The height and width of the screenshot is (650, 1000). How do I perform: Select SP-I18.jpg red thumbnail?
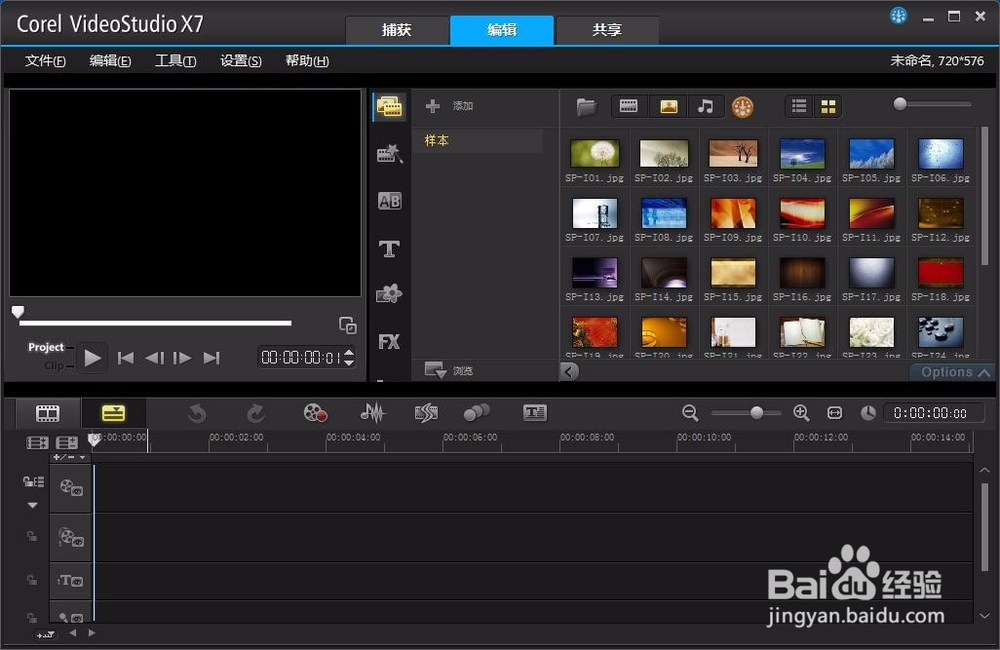(x=940, y=273)
